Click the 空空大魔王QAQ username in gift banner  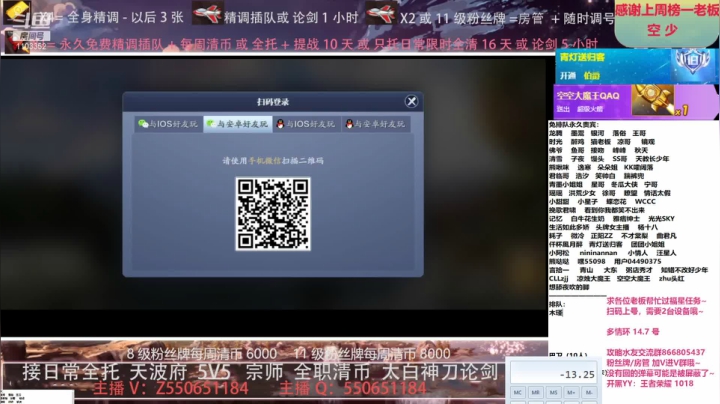pos(588,96)
